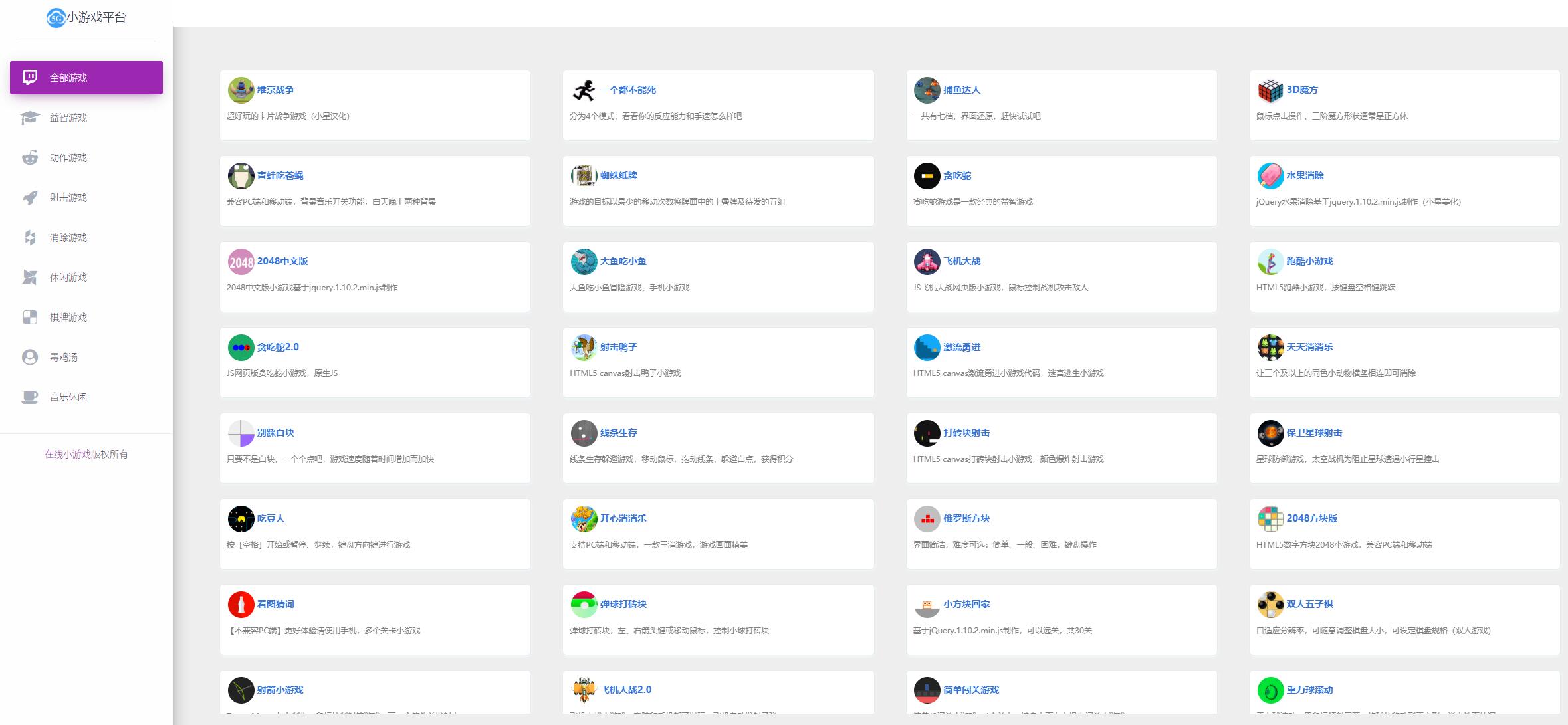
Task: Click the 小游戏平台 logo icon
Action: 56,18
